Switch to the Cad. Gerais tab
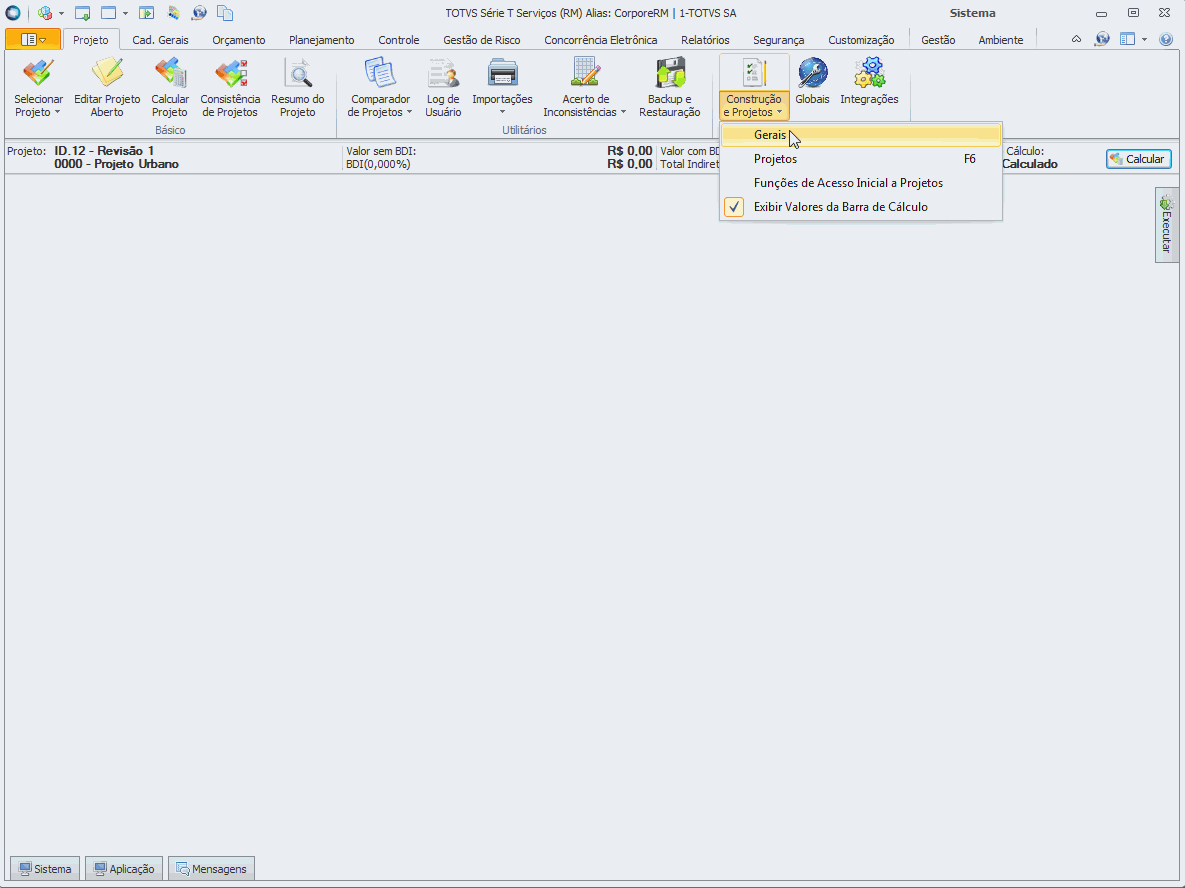Viewport: 1185px width, 888px height. point(160,40)
